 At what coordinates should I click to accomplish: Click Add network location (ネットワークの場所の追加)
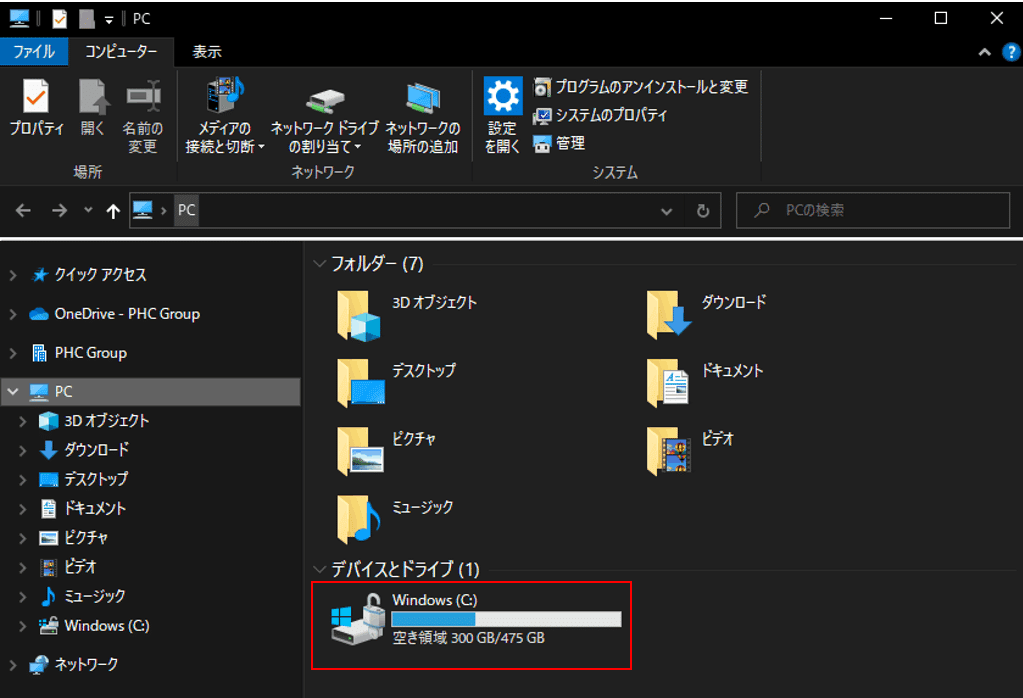(x=423, y=116)
